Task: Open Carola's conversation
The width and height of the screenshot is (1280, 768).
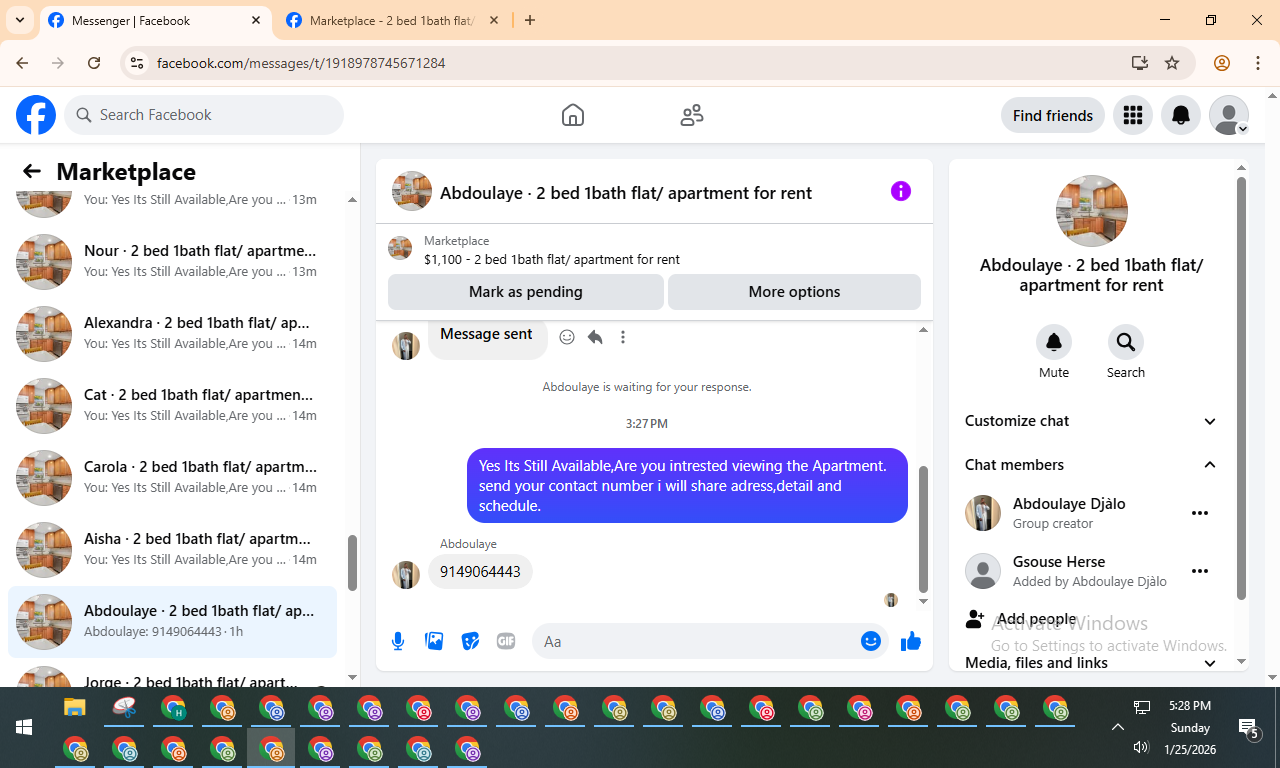Action: (172, 477)
